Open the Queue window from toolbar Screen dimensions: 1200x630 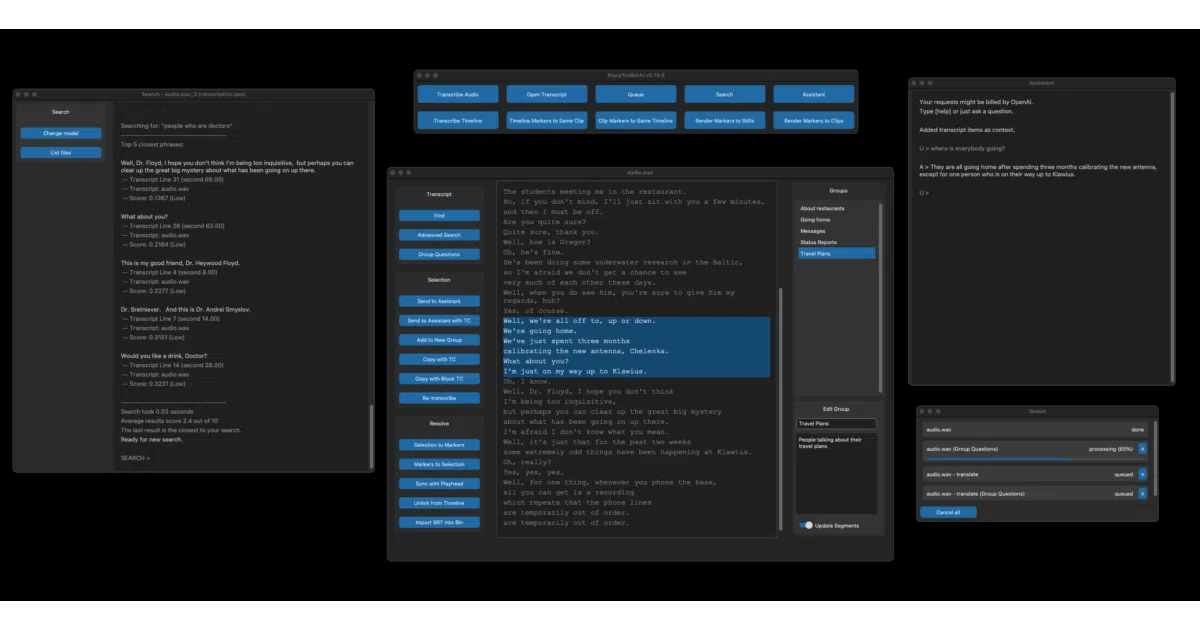636,94
